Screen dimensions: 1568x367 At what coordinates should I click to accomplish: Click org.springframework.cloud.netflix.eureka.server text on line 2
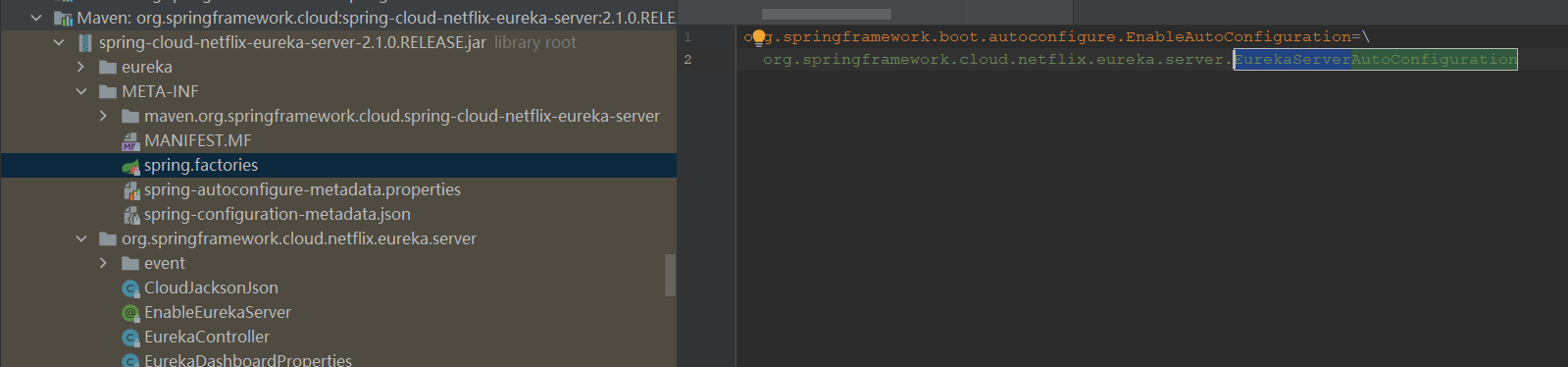point(992,60)
